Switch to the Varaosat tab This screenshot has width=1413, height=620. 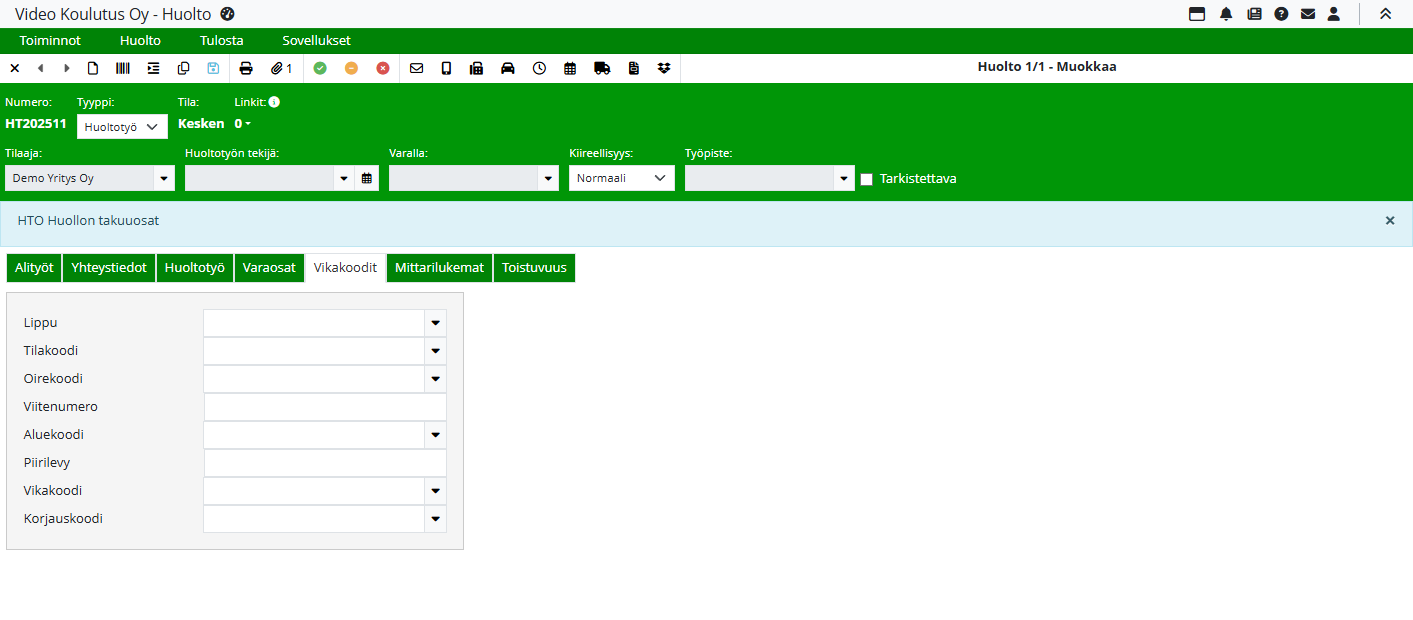click(269, 268)
